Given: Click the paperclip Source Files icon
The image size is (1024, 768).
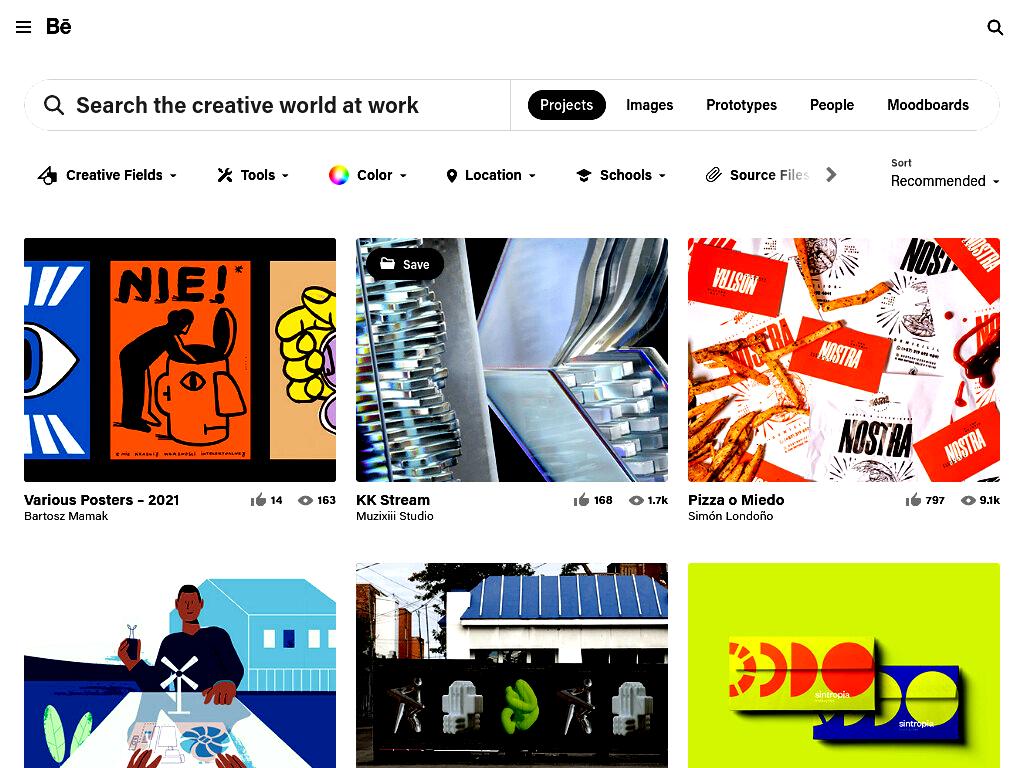Looking at the screenshot, I should click(x=713, y=174).
